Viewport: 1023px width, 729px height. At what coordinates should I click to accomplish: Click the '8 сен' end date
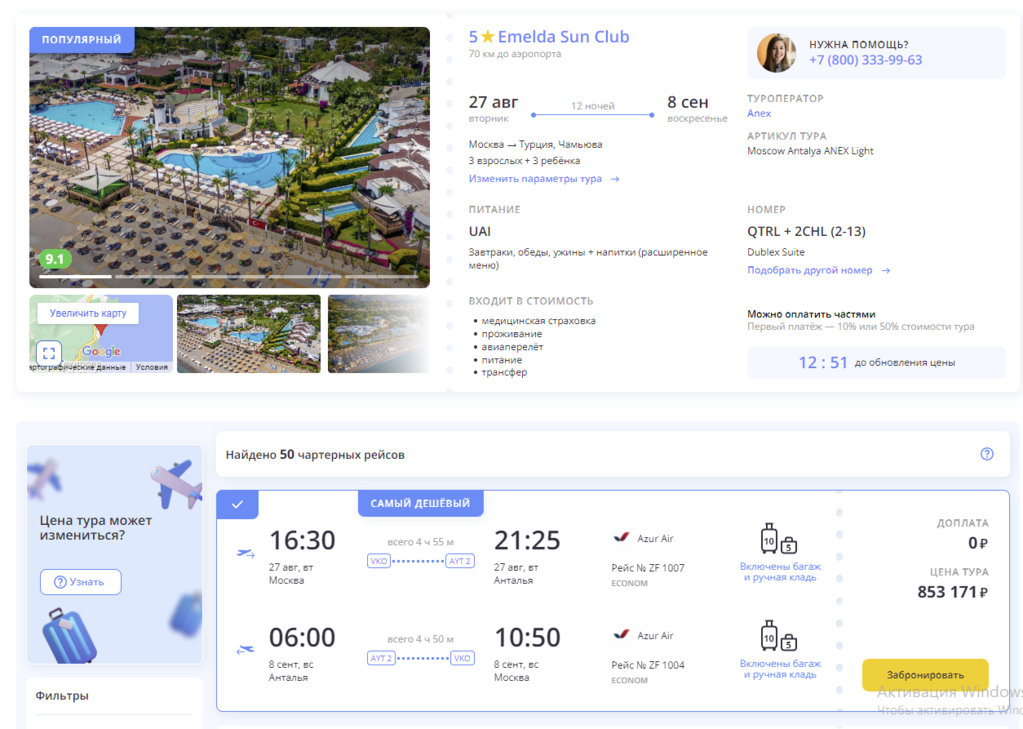[x=688, y=102]
